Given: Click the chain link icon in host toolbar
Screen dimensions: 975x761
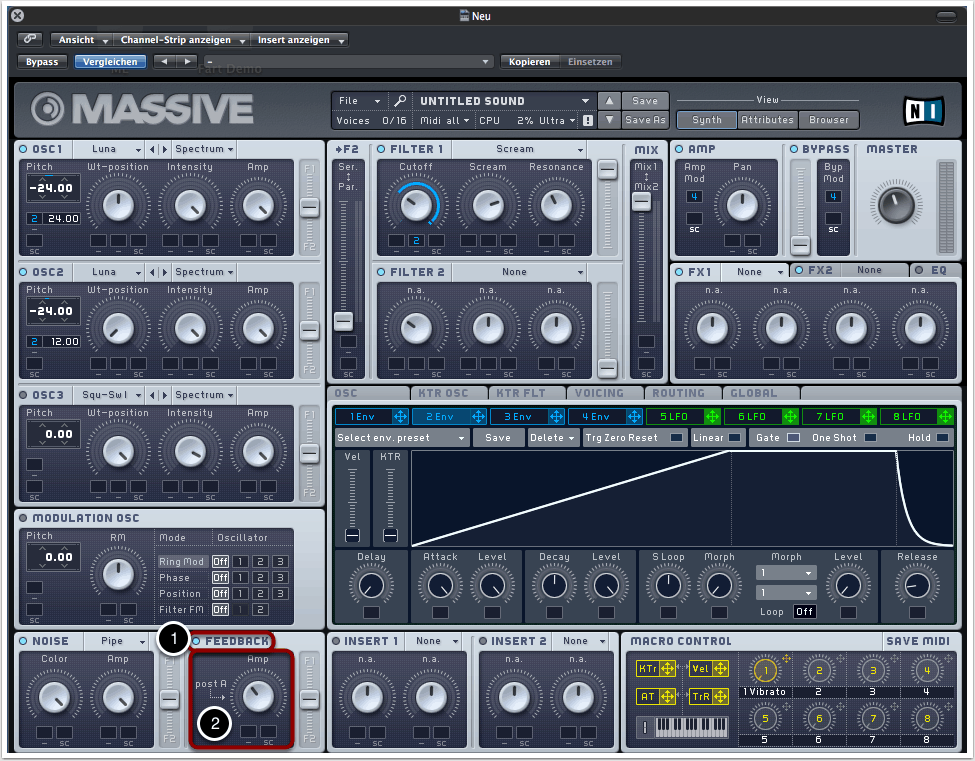Looking at the screenshot, I should pyautogui.click(x=31, y=39).
